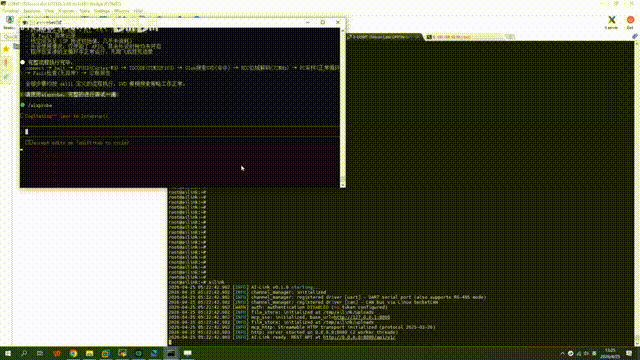Open the Terminal menu in MobaXterm
Image resolution: width=640 pixels, height=360 pixels.
[10, 11]
